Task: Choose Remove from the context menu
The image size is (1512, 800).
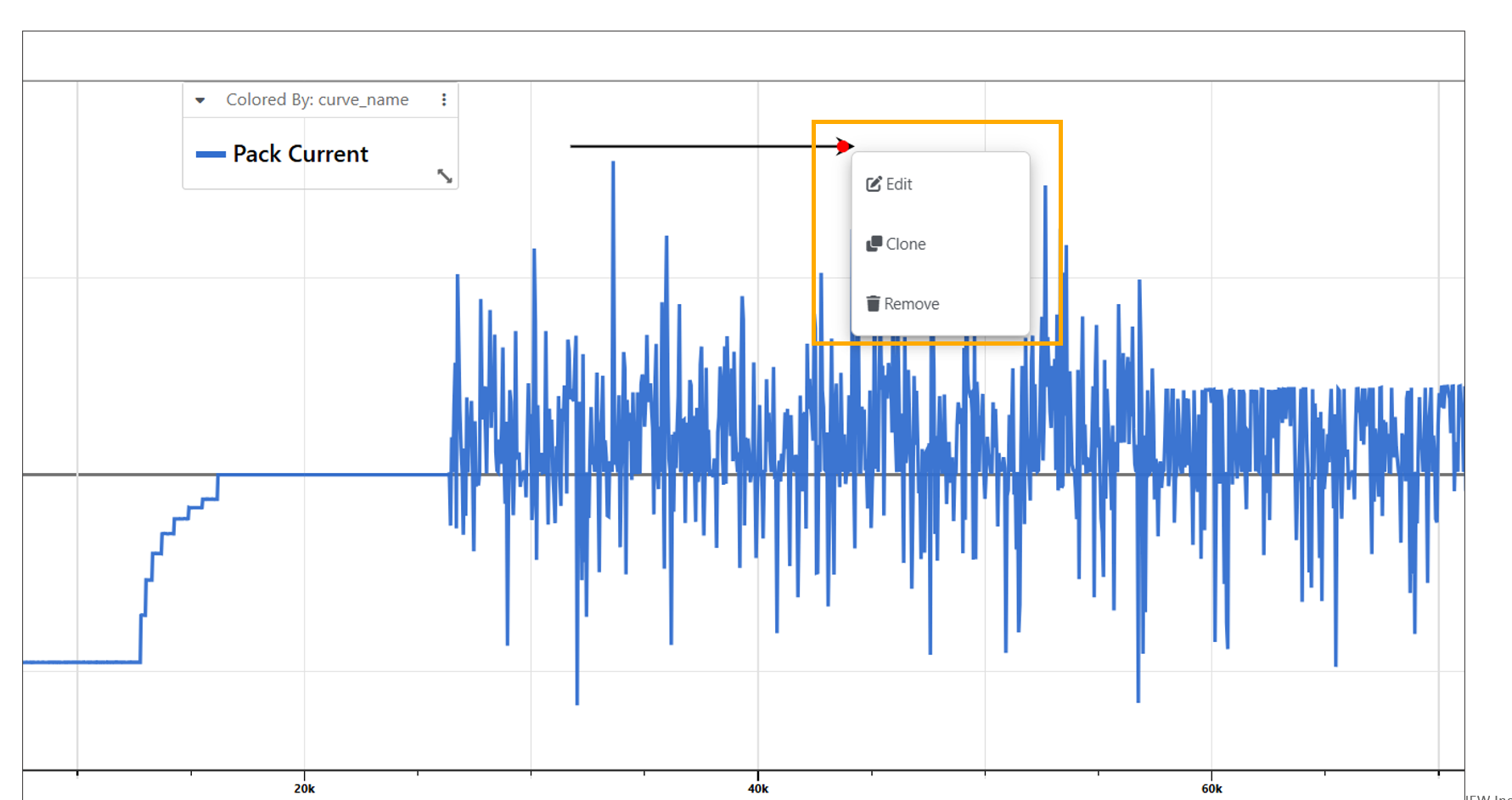Action: 911,304
